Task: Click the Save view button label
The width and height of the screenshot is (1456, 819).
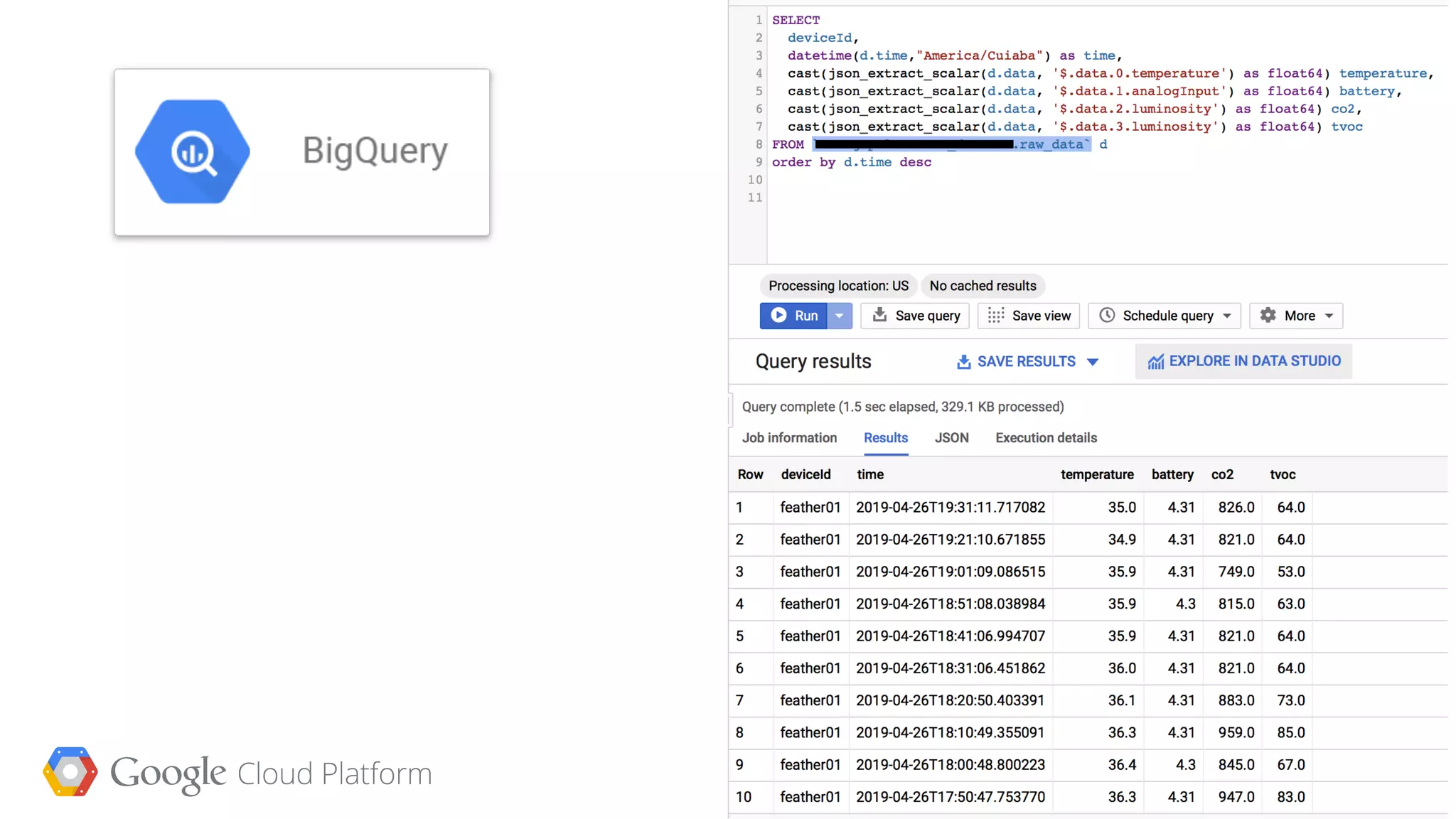Action: point(1041,316)
